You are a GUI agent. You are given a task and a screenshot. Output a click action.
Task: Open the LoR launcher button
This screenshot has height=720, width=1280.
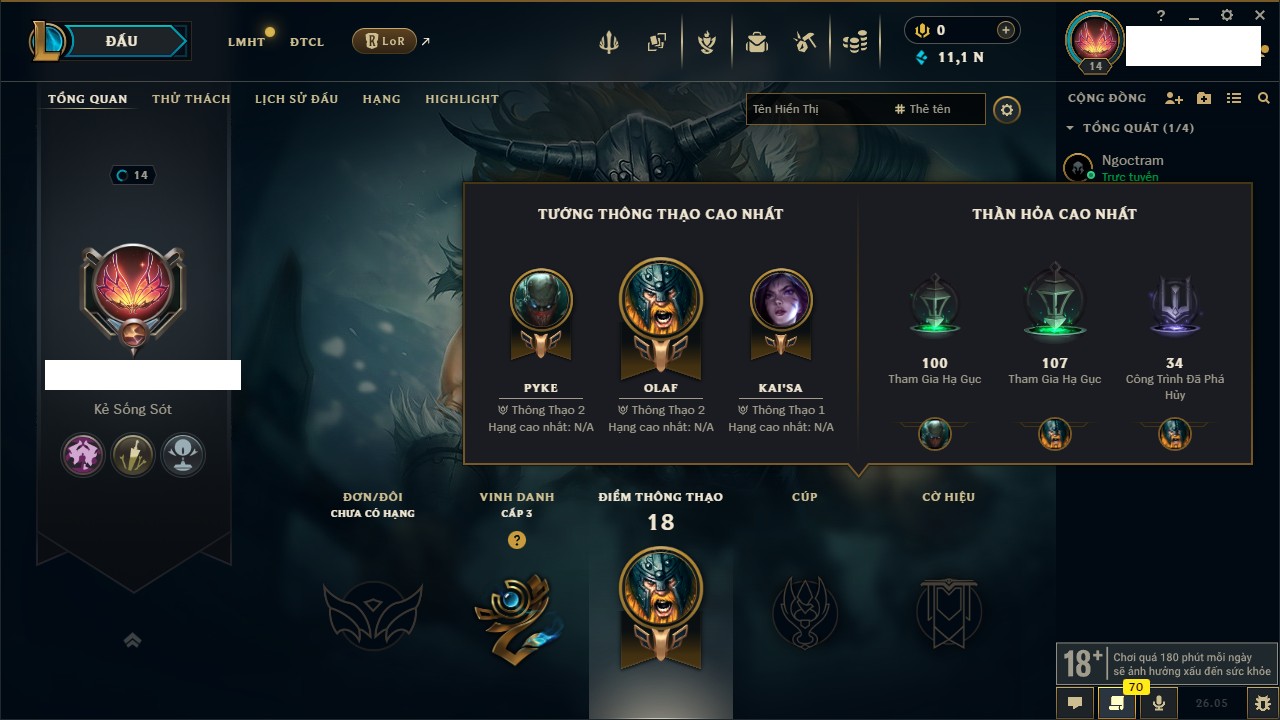coord(384,42)
